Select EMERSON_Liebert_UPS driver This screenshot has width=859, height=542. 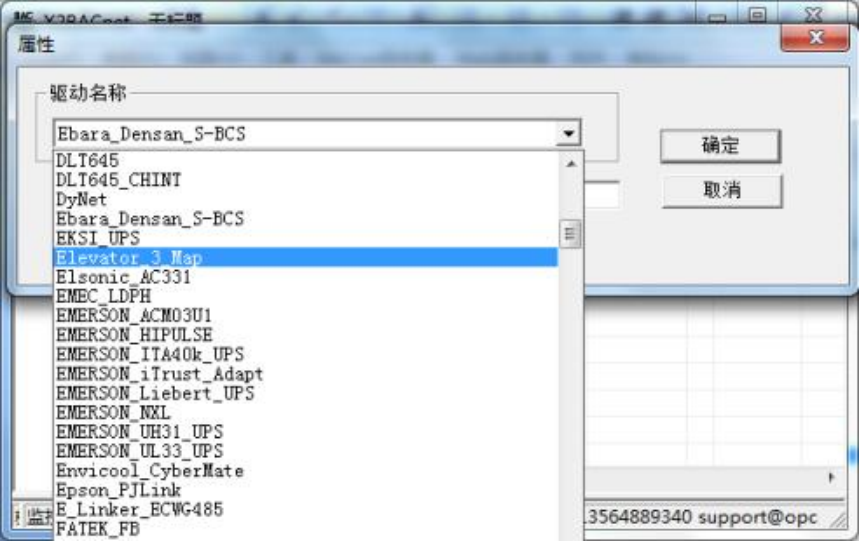click(306, 393)
